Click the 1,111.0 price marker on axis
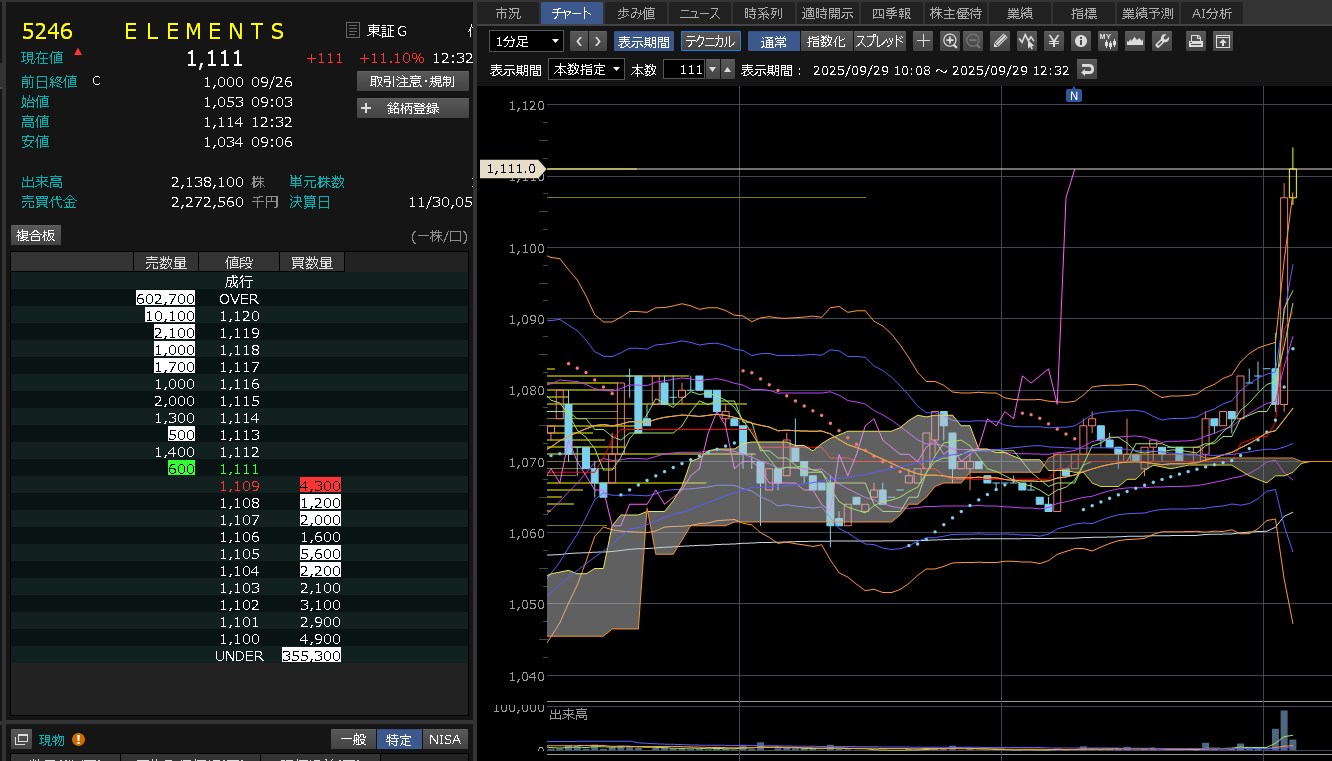 tap(512, 169)
